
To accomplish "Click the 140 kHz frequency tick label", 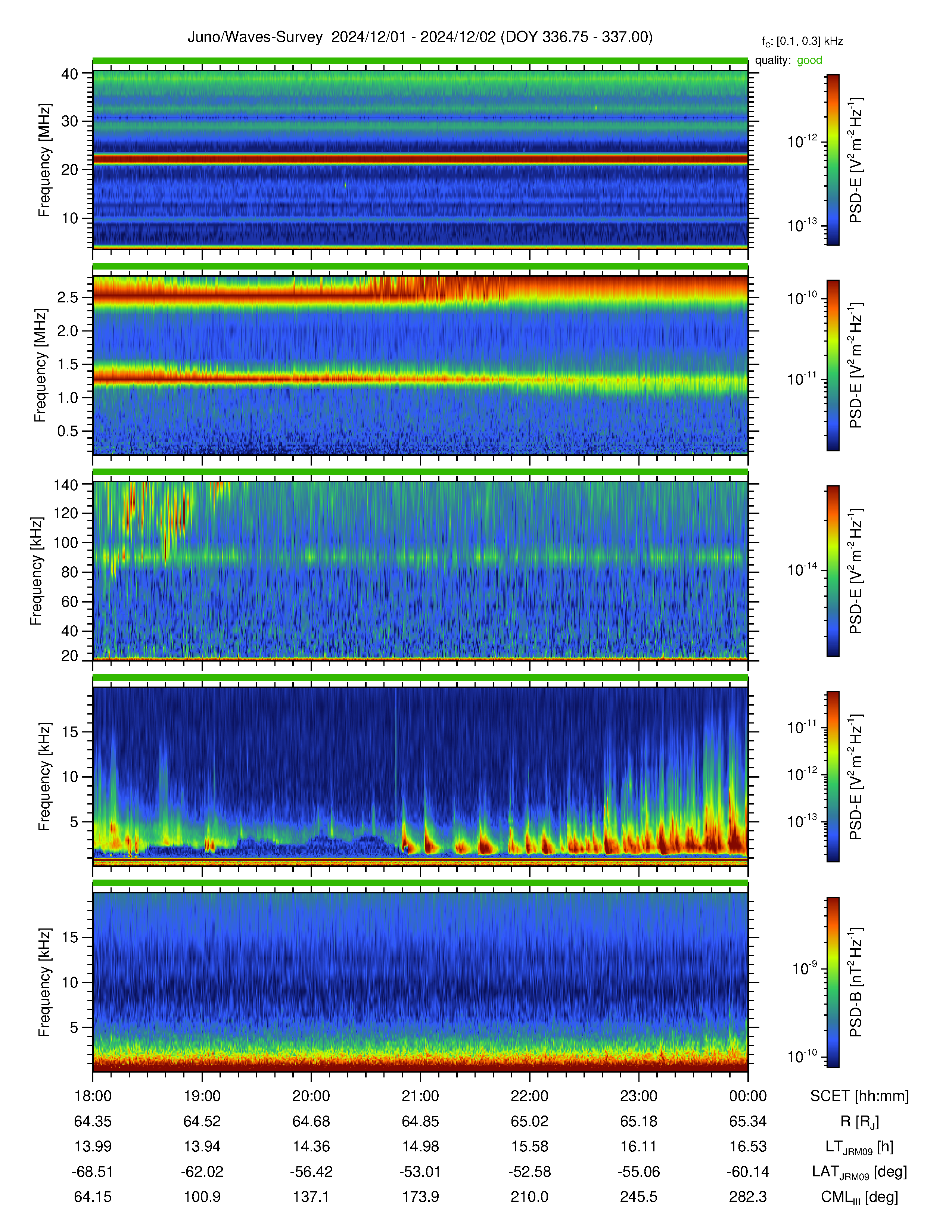I will tap(65, 484).
